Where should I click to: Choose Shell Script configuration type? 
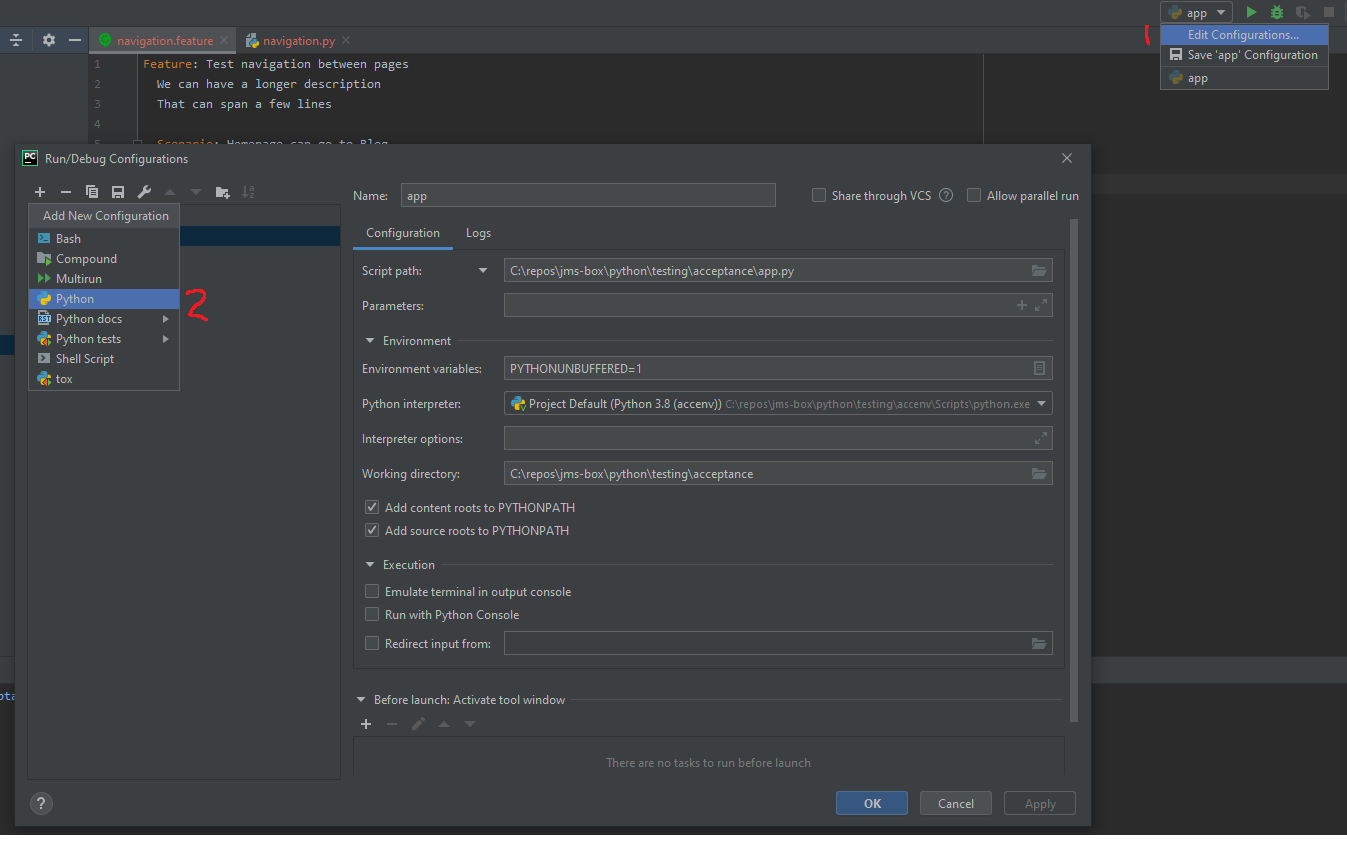click(x=104, y=359)
